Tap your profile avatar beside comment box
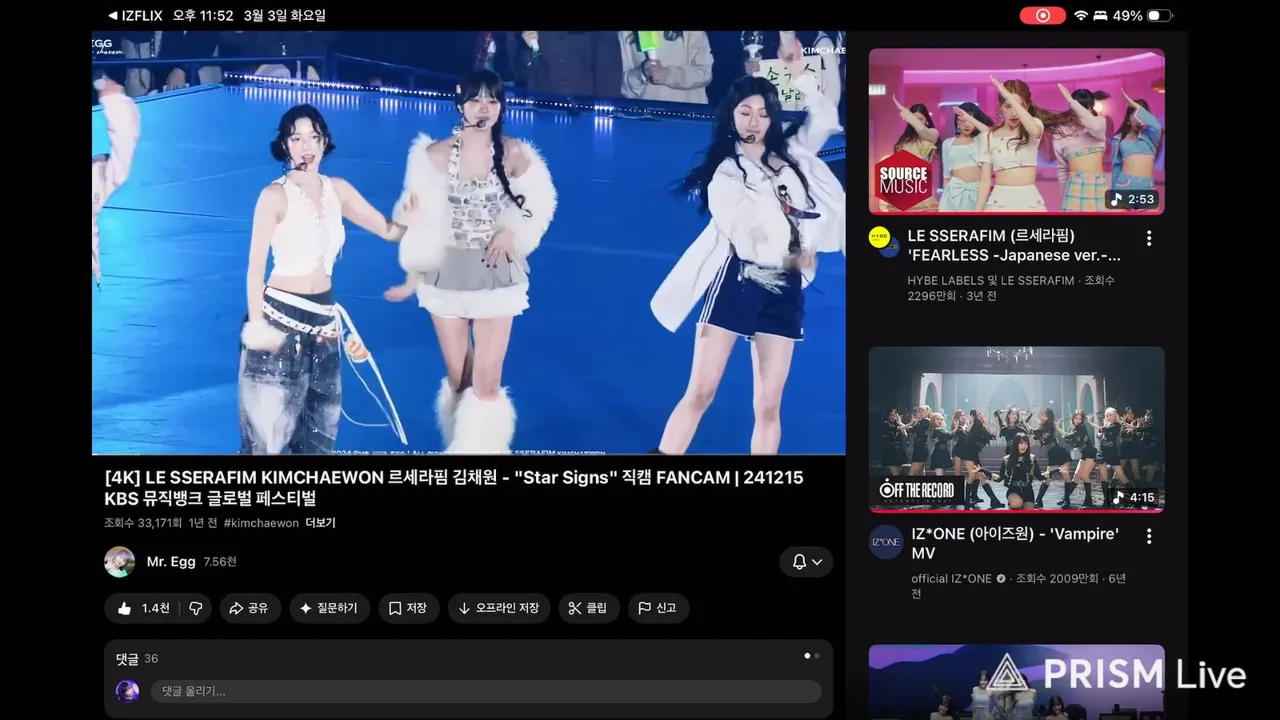 127,691
